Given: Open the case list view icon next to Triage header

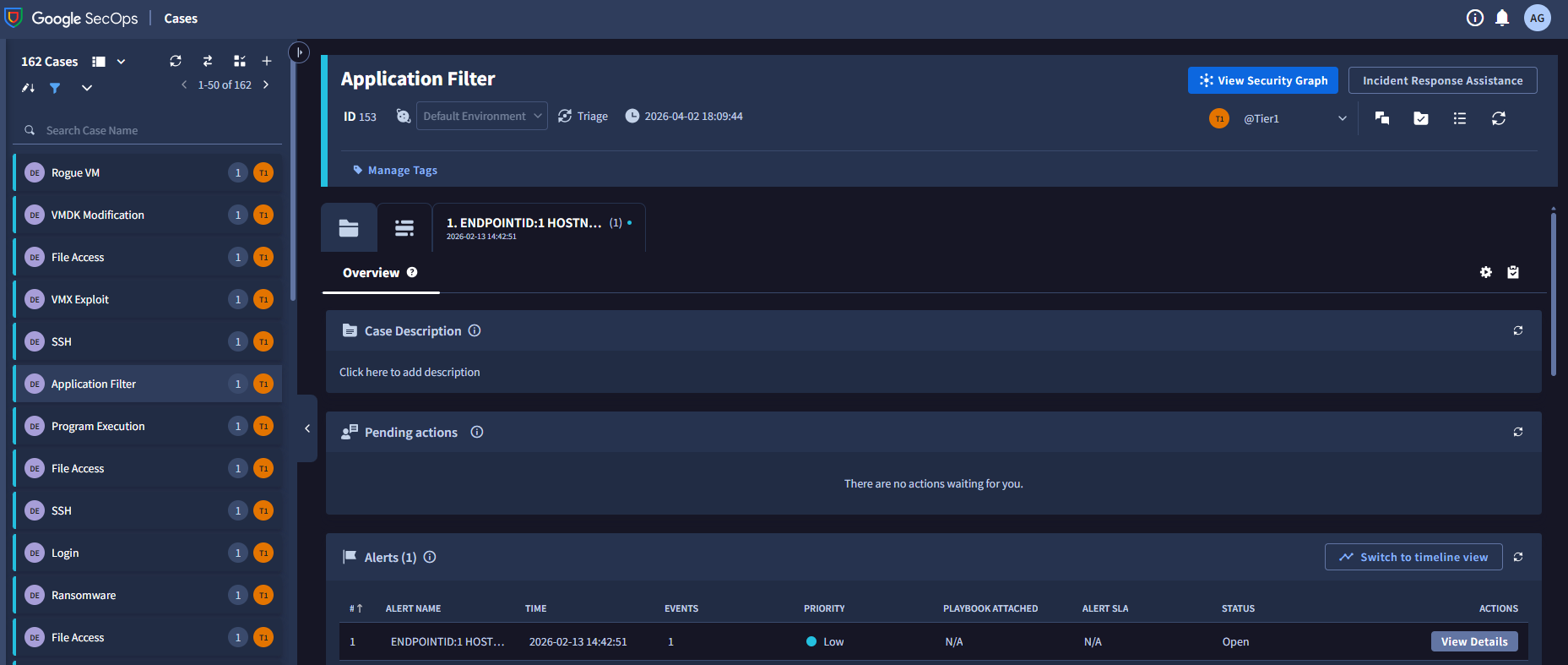Looking at the screenshot, I should point(1460,118).
